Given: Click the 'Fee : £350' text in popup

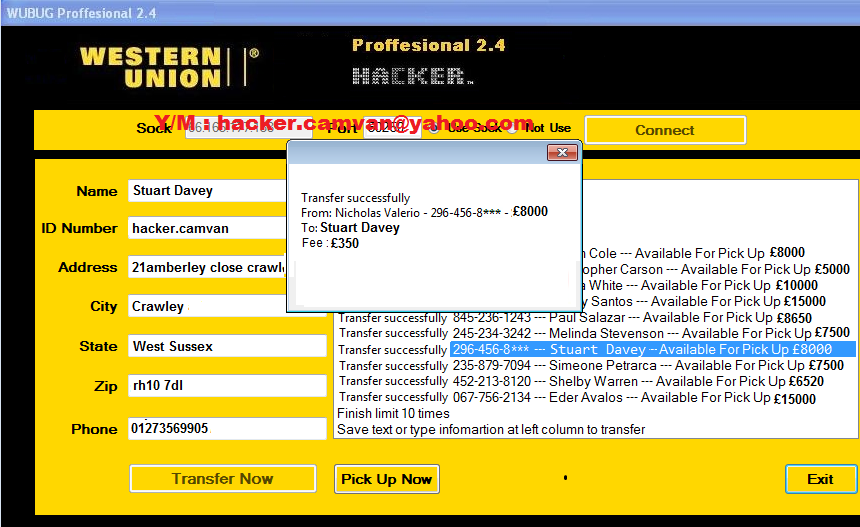Looking at the screenshot, I should pyautogui.click(x=330, y=243).
